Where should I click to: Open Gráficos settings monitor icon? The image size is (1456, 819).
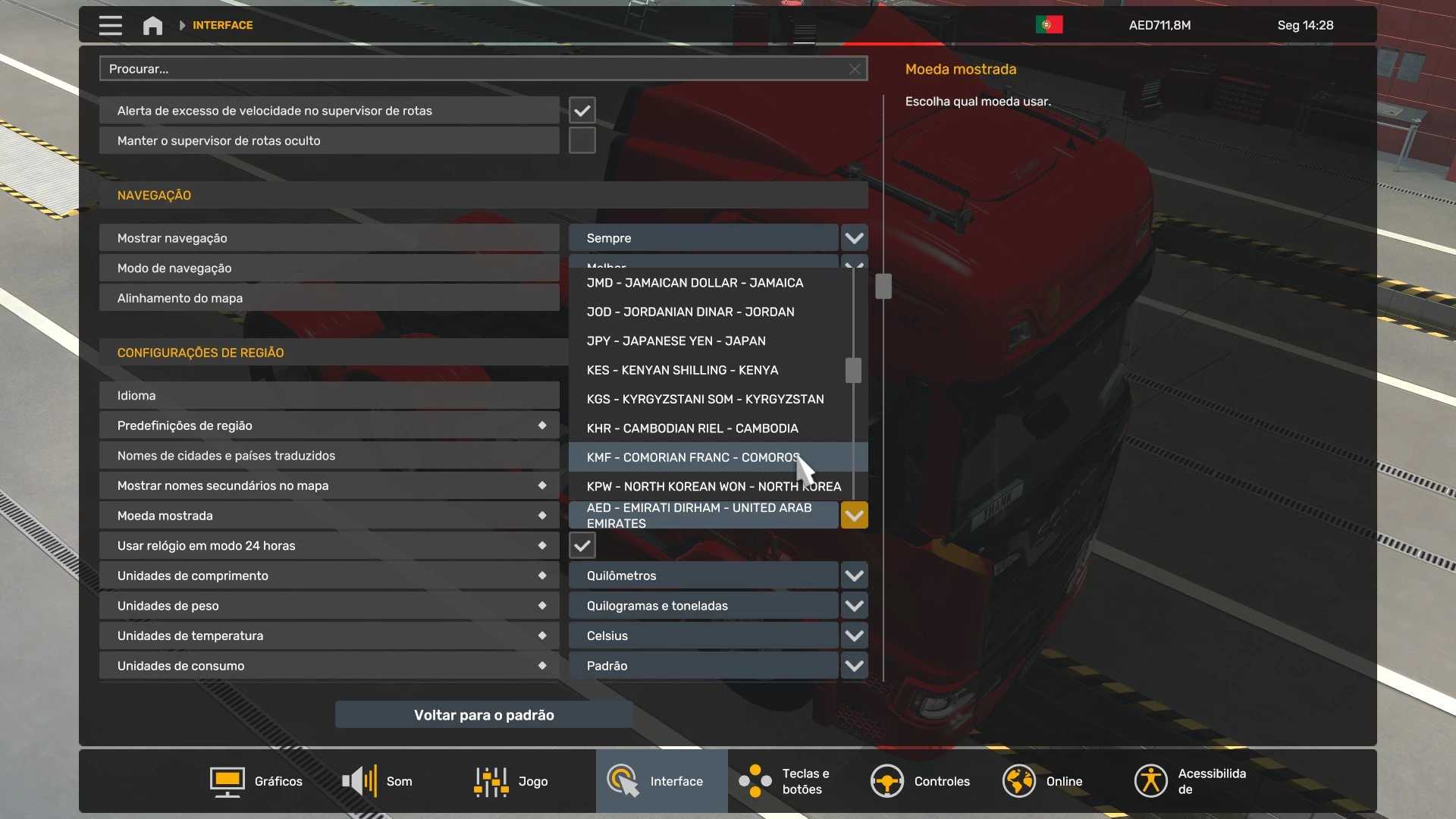(x=227, y=781)
